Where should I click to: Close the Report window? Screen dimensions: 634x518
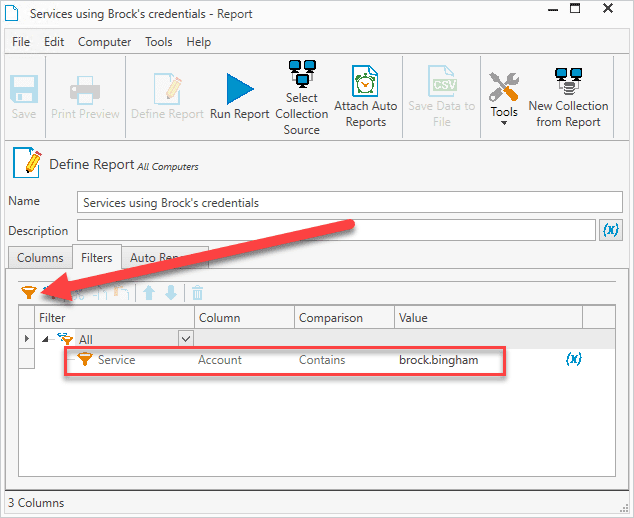(608, 8)
